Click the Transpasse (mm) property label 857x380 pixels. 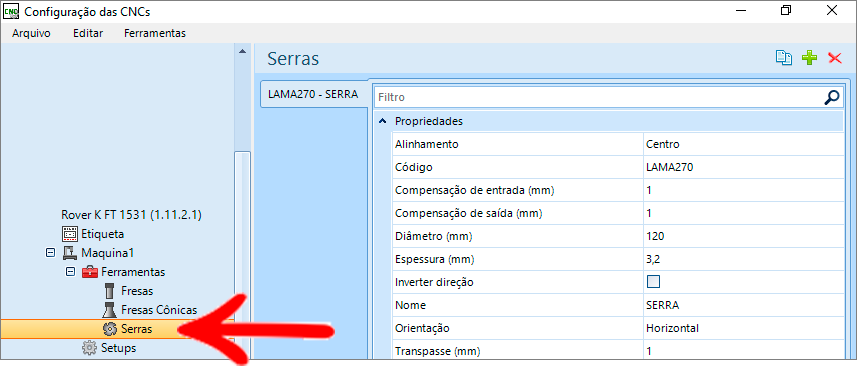coord(439,350)
